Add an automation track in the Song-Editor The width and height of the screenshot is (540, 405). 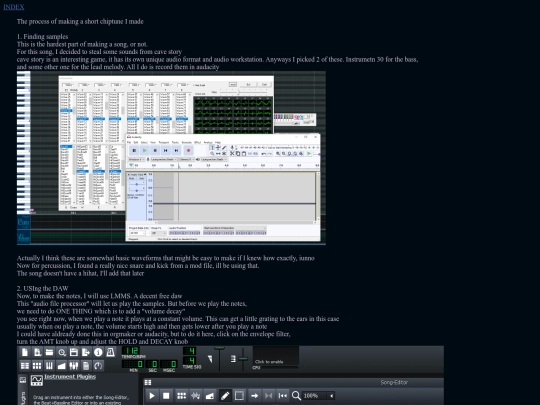click(x=210, y=395)
